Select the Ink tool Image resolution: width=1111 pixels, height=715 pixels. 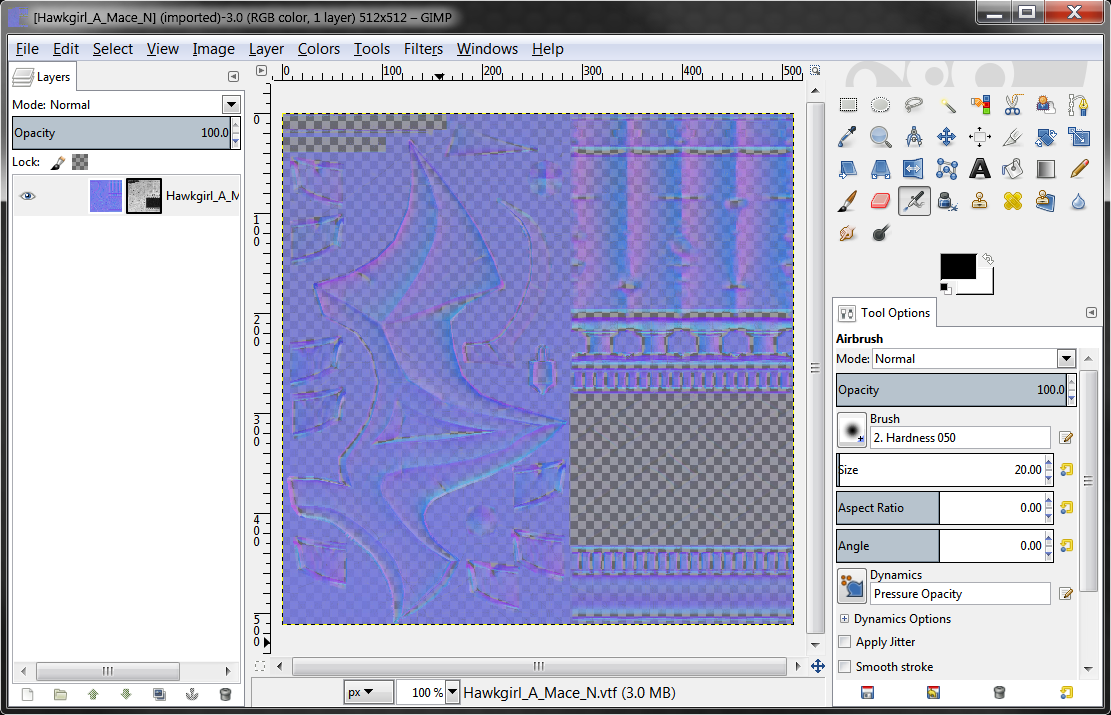[947, 201]
